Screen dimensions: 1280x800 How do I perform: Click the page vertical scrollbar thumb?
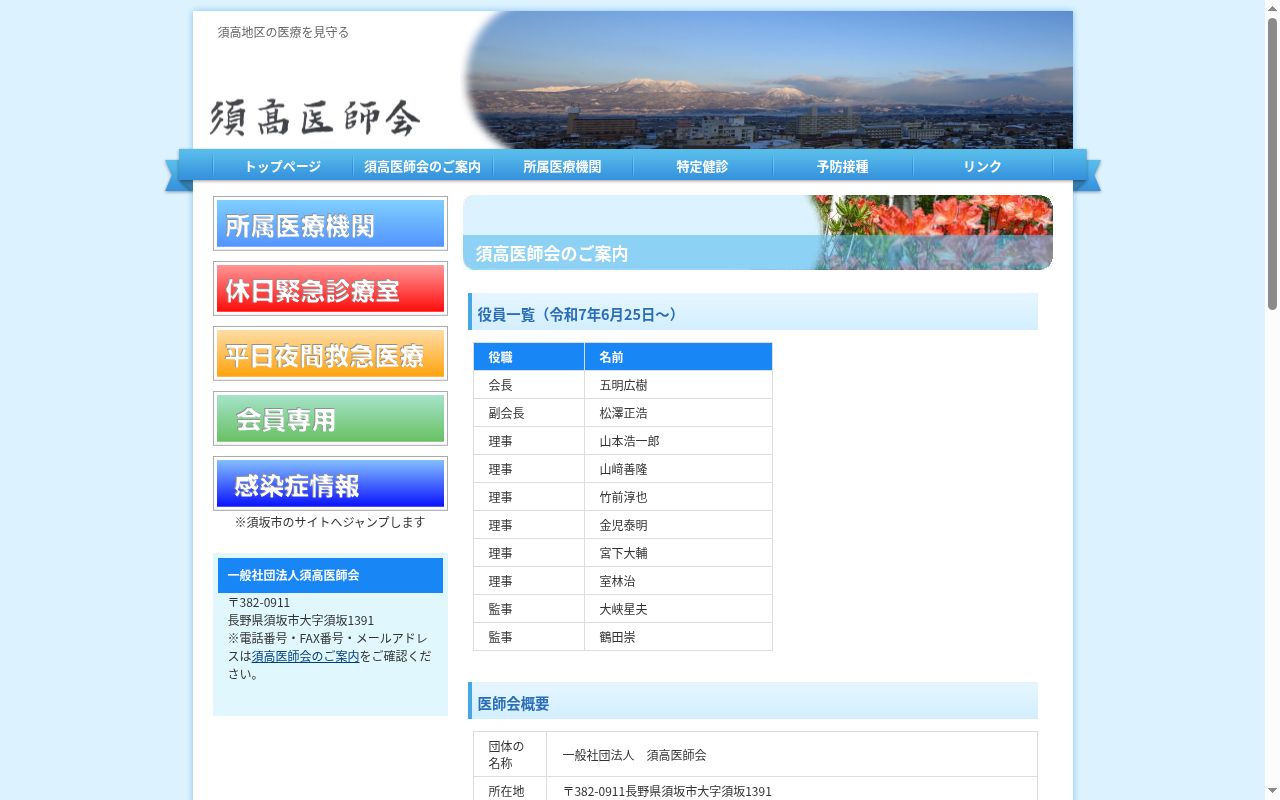pos(1272,165)
